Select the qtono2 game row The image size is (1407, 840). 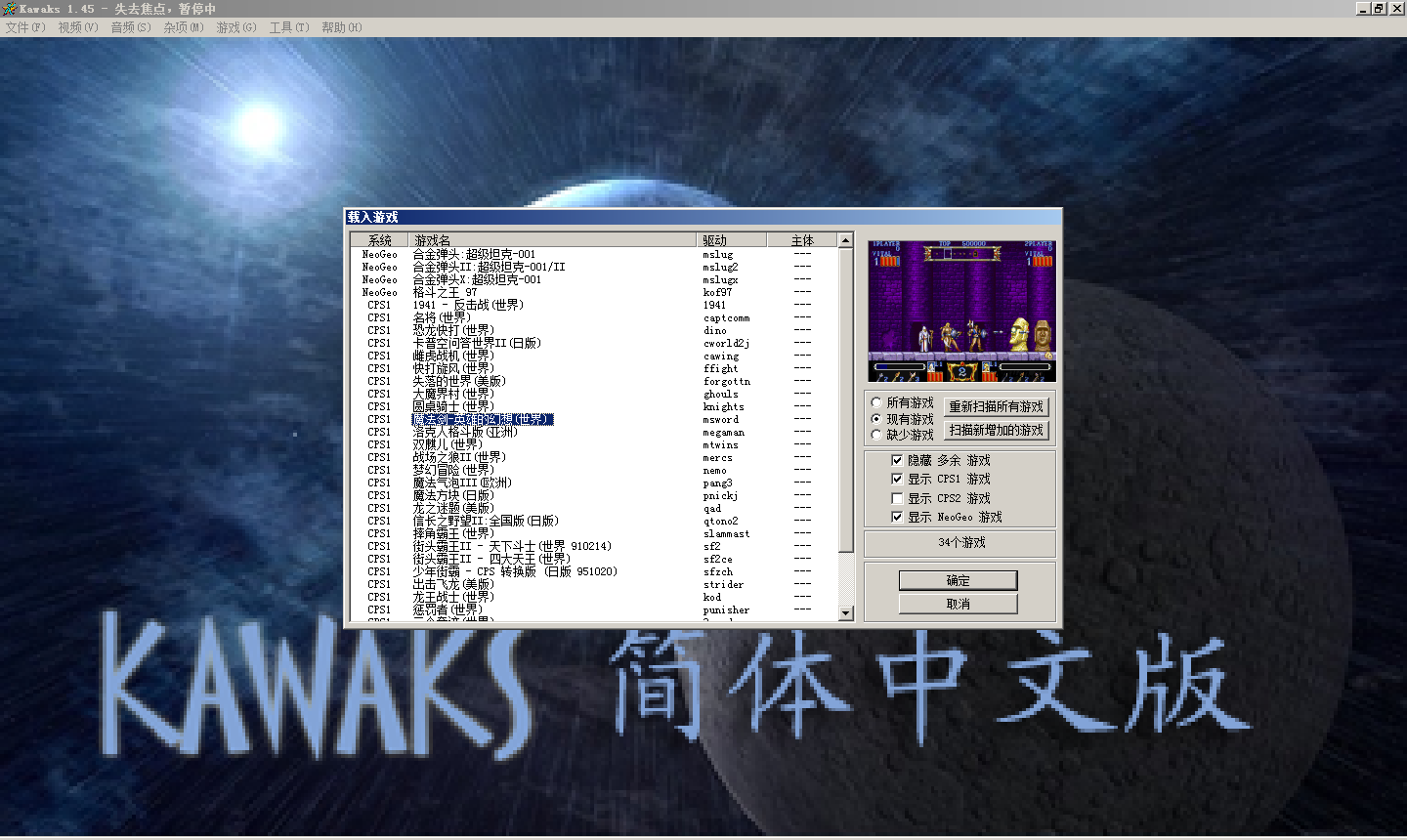(594, 521)
